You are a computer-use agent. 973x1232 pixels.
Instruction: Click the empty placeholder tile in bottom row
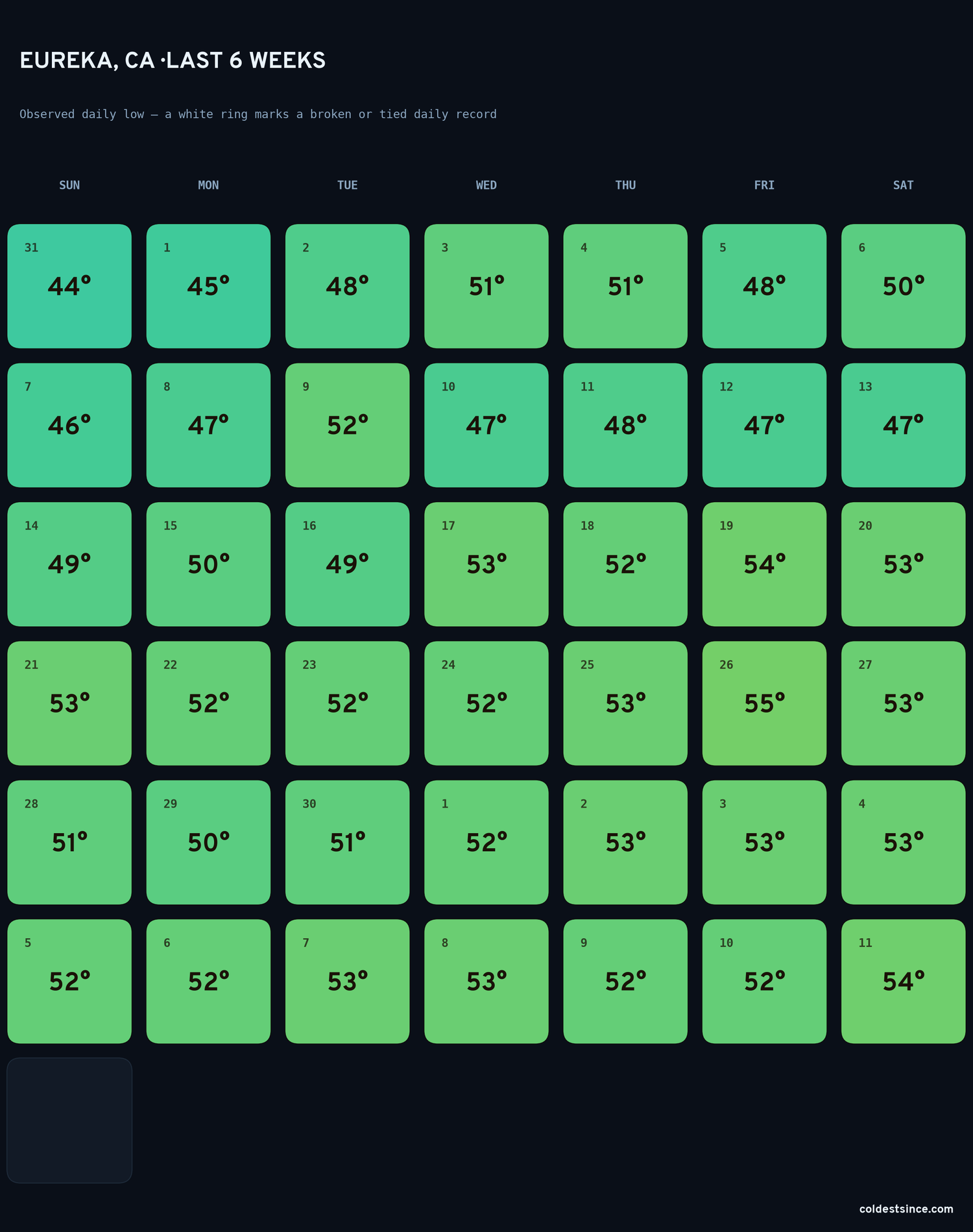[x=69, y=1120]
